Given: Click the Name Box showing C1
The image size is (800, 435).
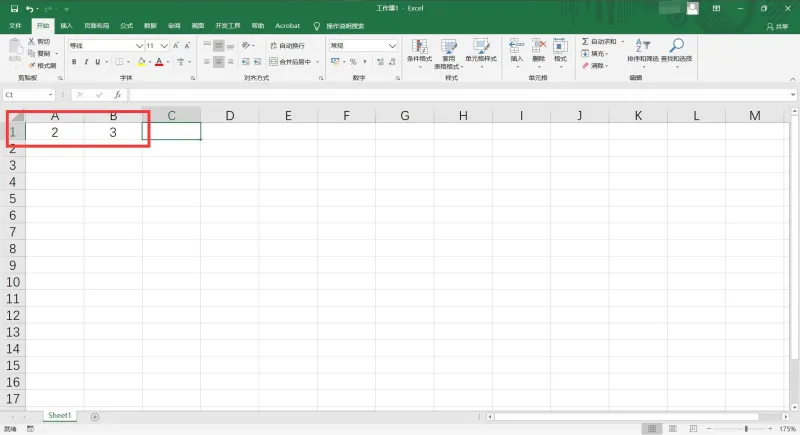Looking at the screenshot, I should (28, 94).
